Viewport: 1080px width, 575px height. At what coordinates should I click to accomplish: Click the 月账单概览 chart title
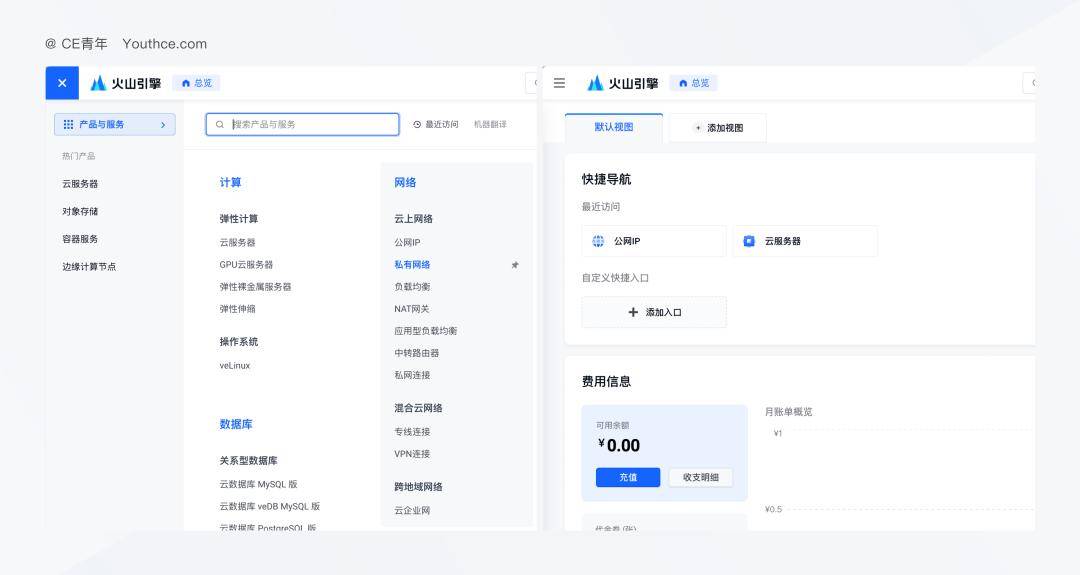789,412
